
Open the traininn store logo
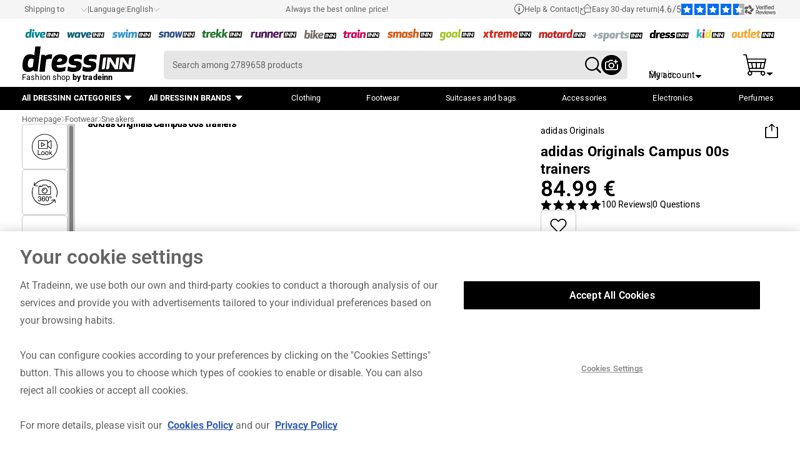tap(361, 34)
